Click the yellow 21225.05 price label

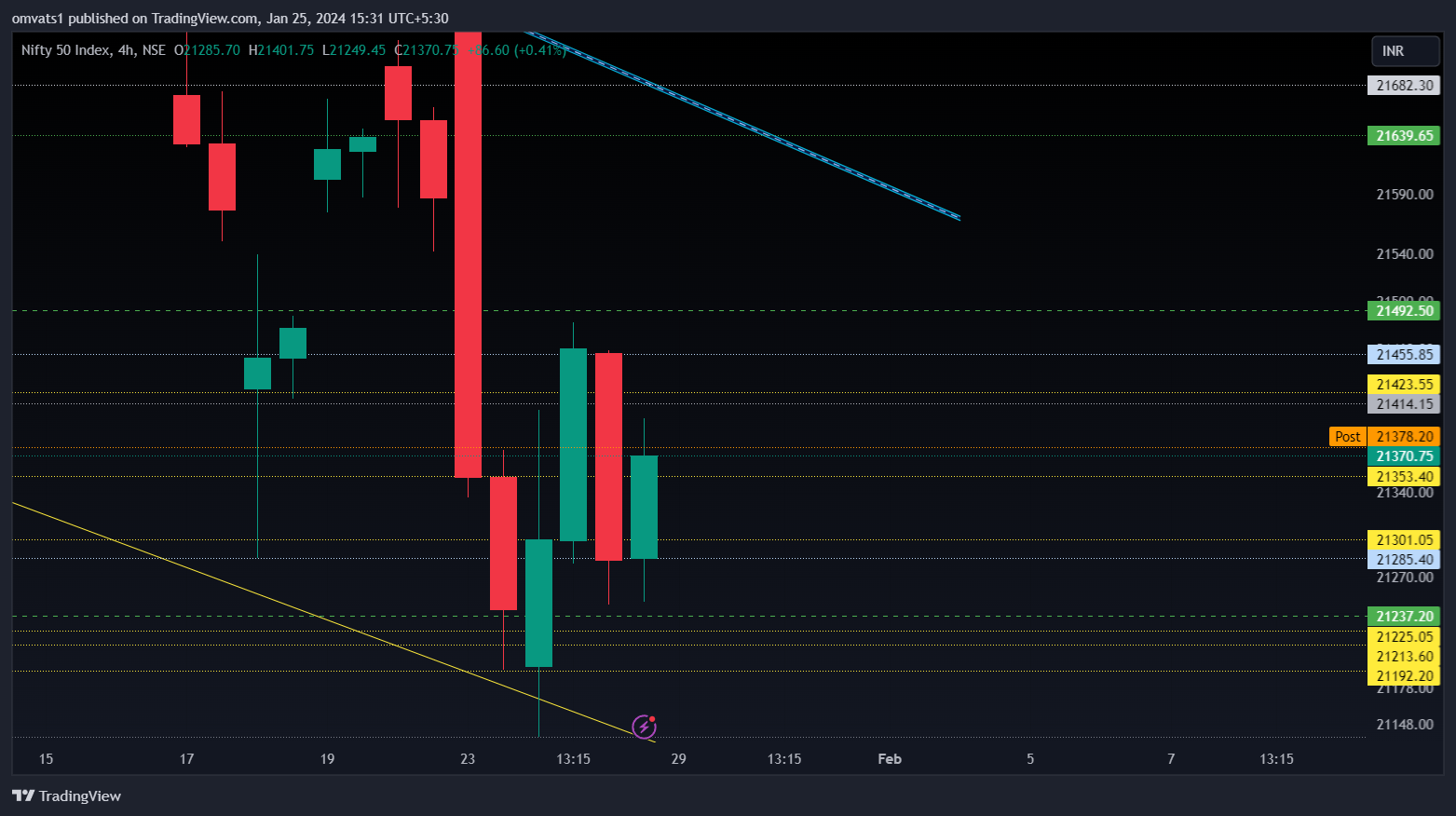1404,637
